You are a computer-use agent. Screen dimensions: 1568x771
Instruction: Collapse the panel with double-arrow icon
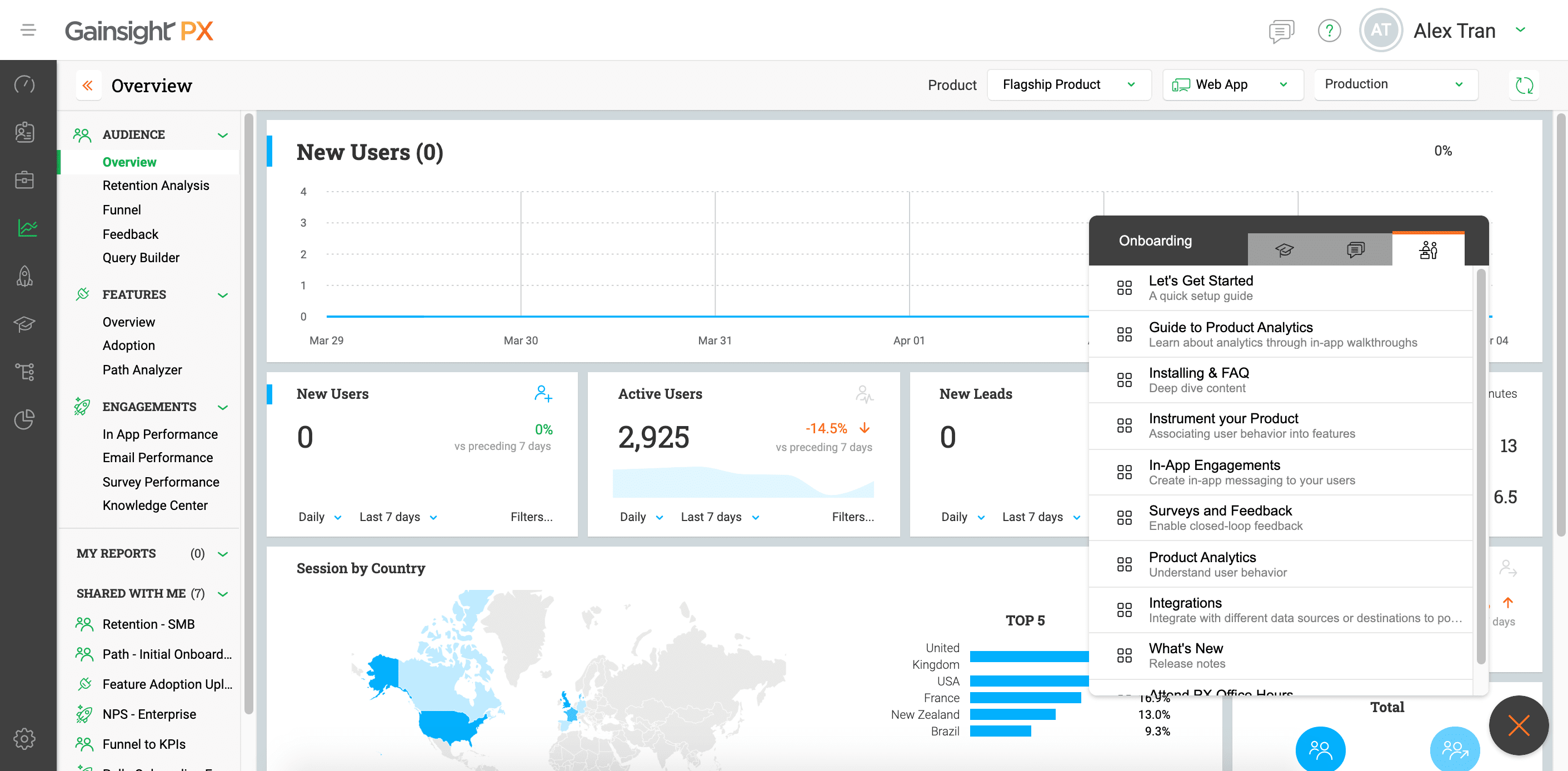coord(88,85)
